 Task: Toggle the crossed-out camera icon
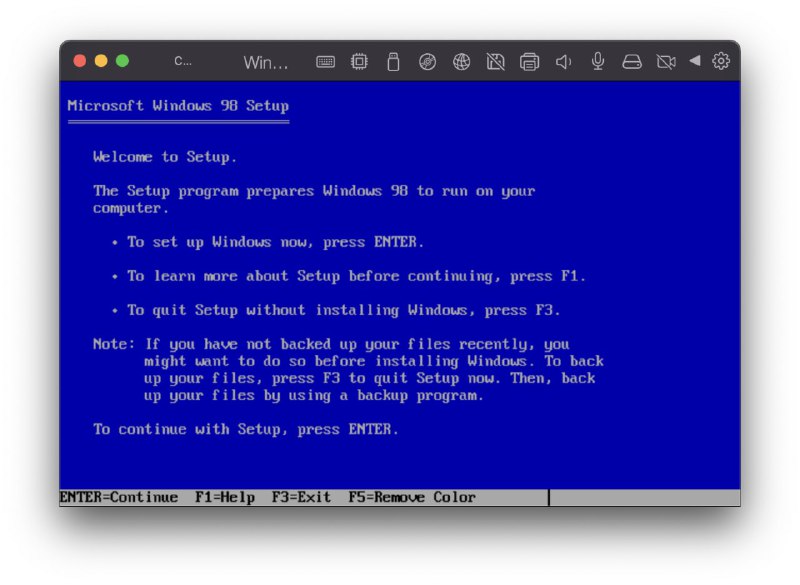pos(666,62)
